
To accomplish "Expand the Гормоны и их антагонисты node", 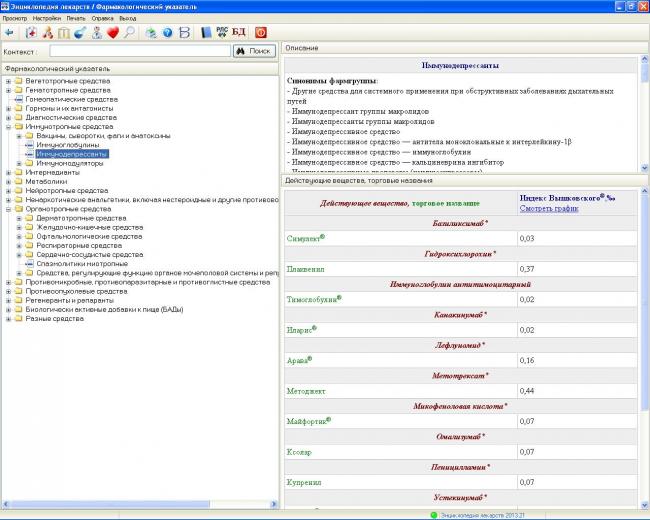I will [8, 109].
